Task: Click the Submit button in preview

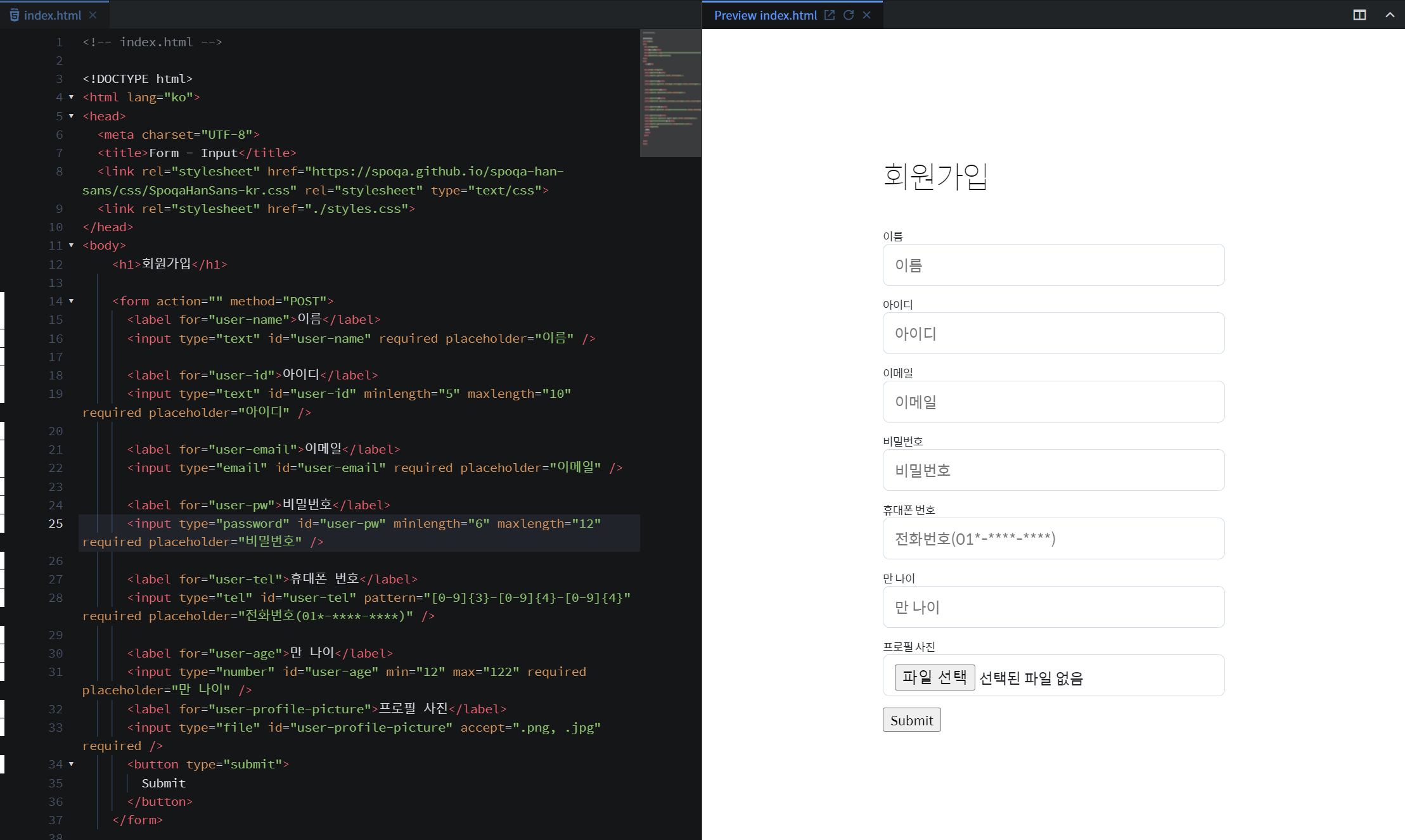Action: (911, 720)
